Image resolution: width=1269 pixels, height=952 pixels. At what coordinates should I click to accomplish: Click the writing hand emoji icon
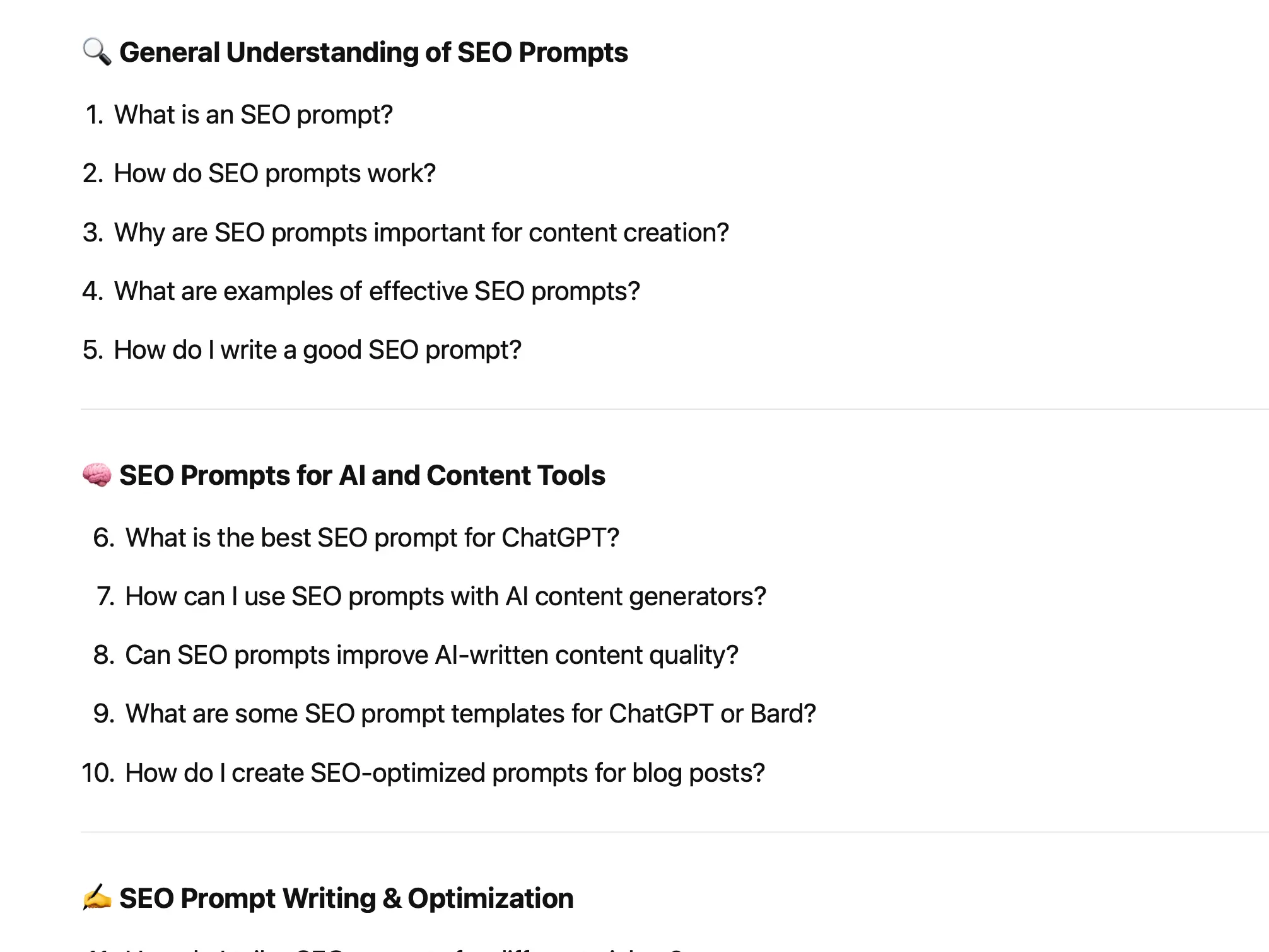click(96, 898)
